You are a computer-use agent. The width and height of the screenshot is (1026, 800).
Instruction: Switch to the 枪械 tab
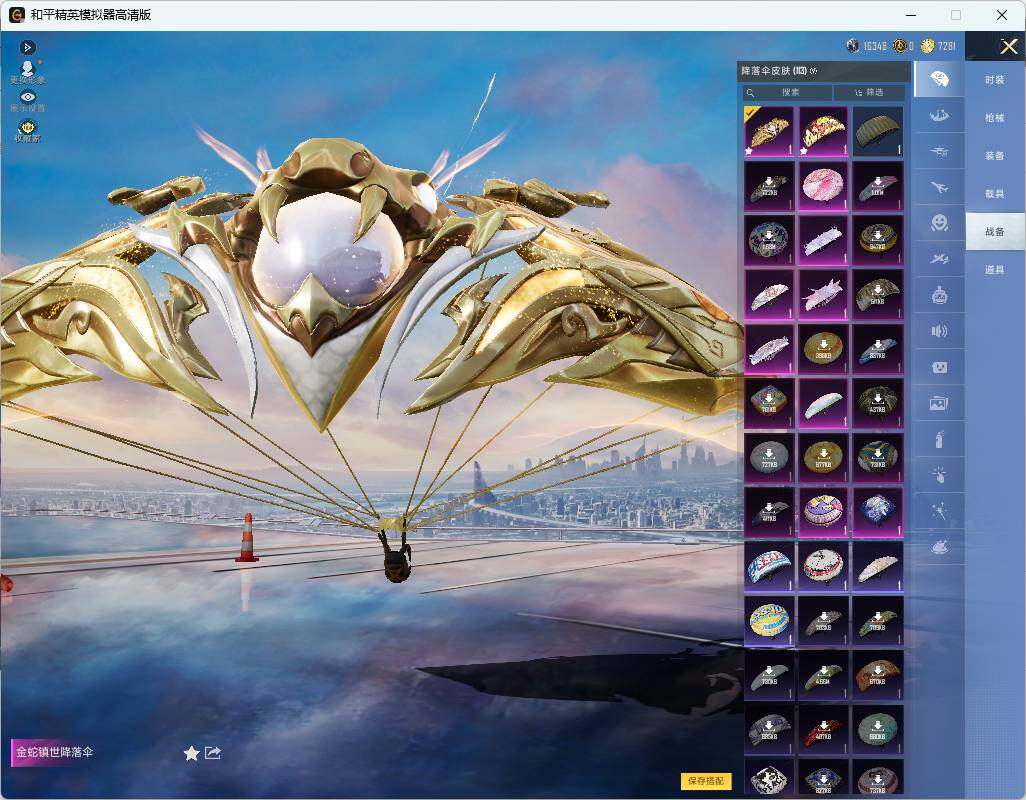click(995, 118)
